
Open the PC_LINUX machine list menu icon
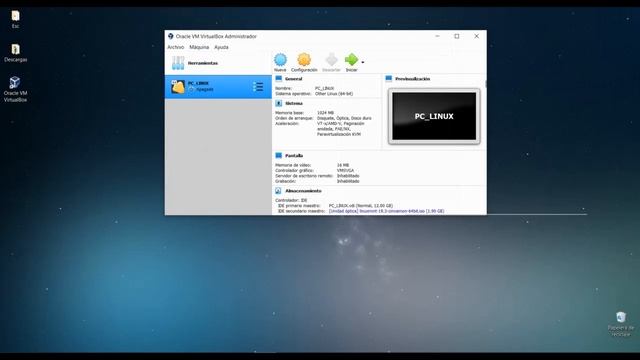pos(258,87)
